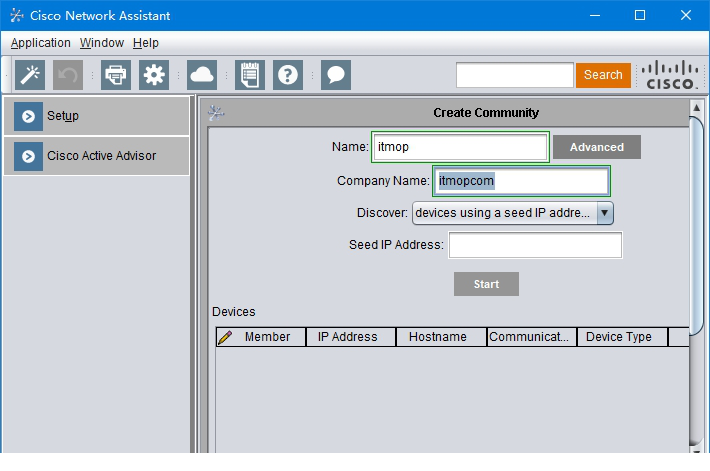Viewport: 710px width, 471px height.
Task: Click the Name field containing itmop
Action: [x=460, y=147]
